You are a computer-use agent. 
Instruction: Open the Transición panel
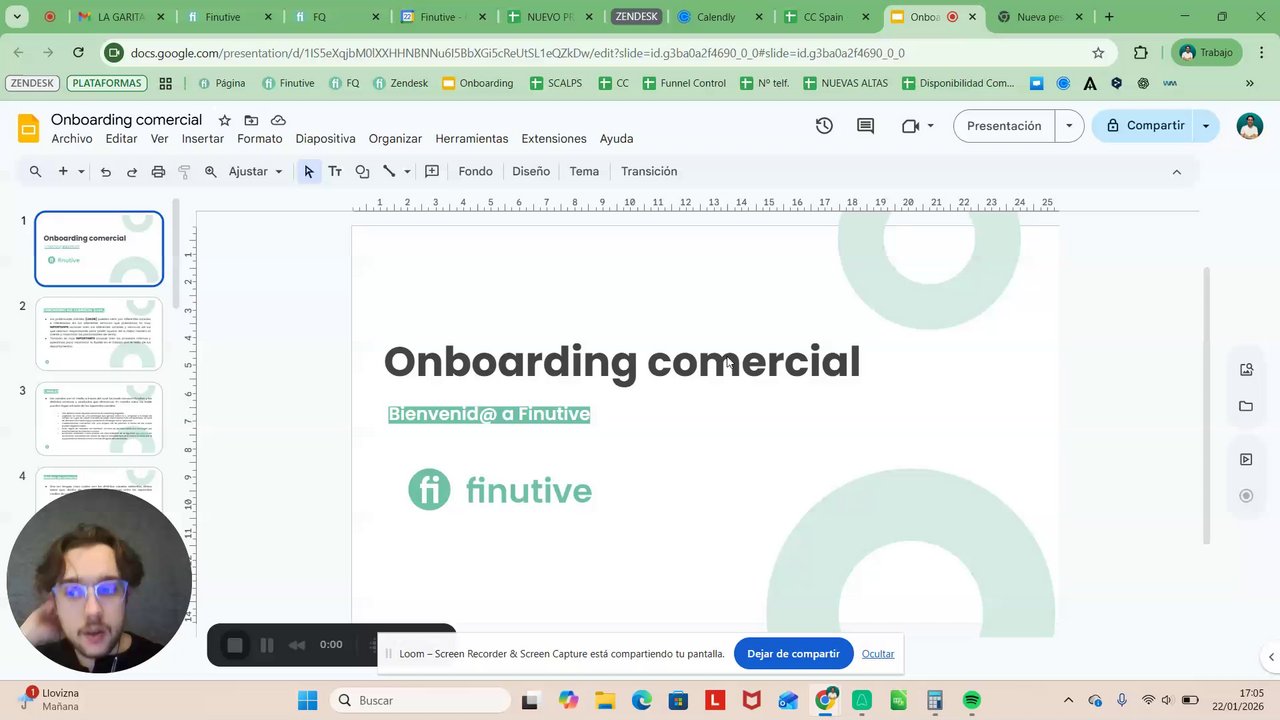pyautogui.click(x=649, y=172)
